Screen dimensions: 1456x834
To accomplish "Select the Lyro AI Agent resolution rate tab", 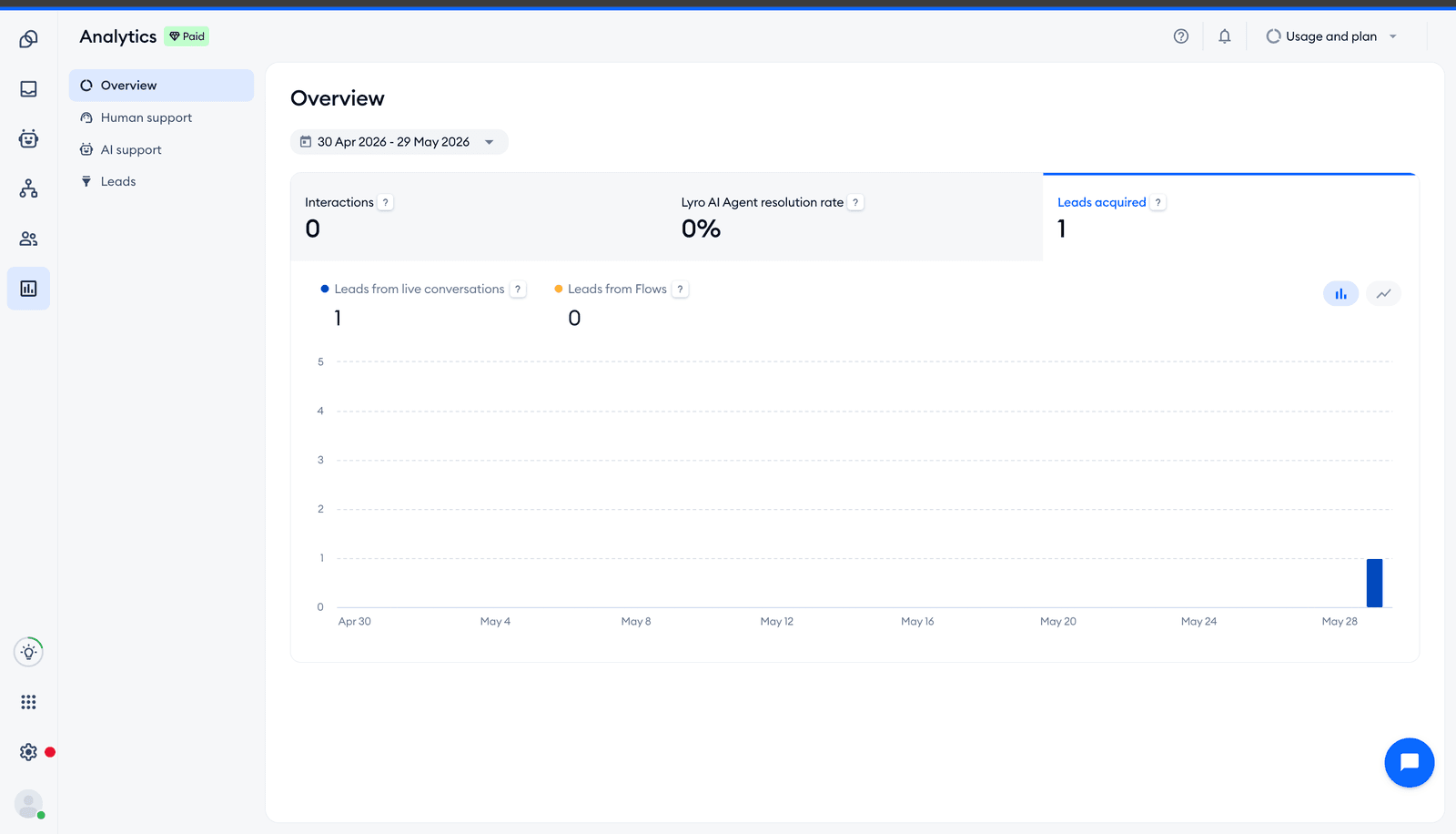I will [854, 217].
